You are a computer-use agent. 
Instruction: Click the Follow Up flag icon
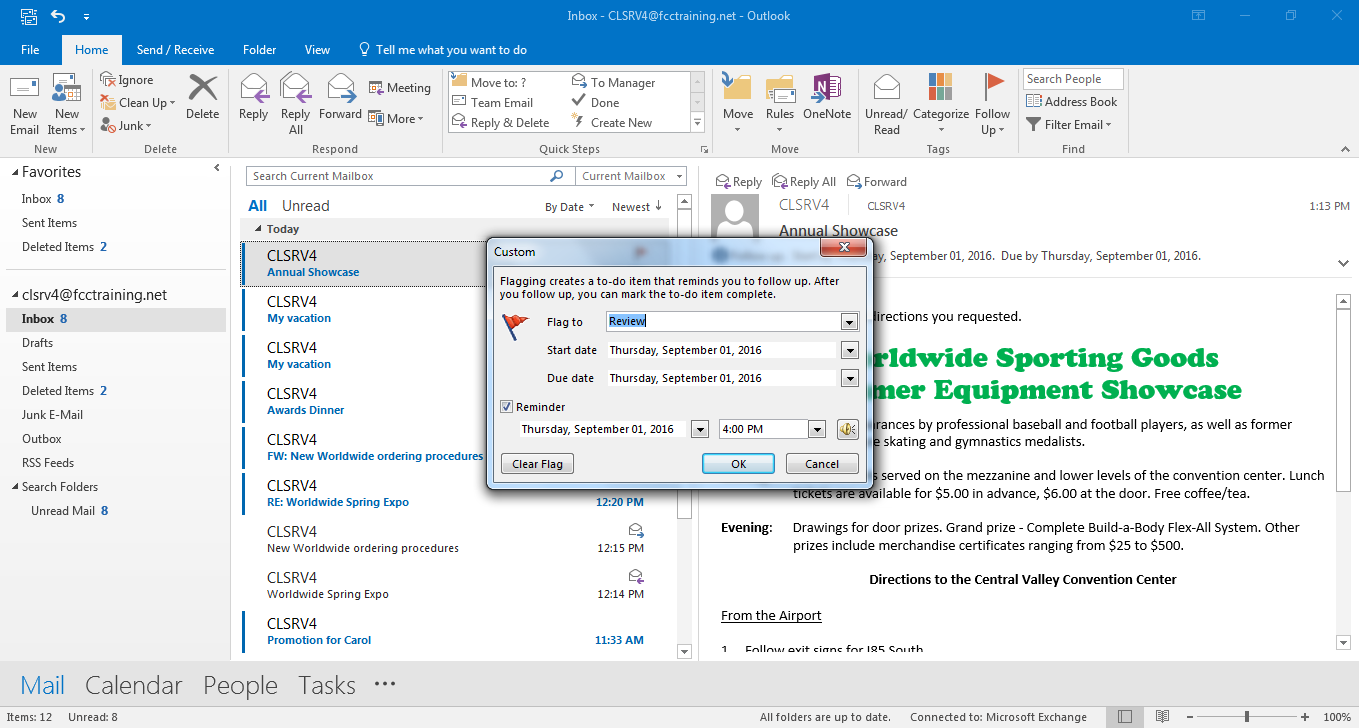(x=993, y=88)
